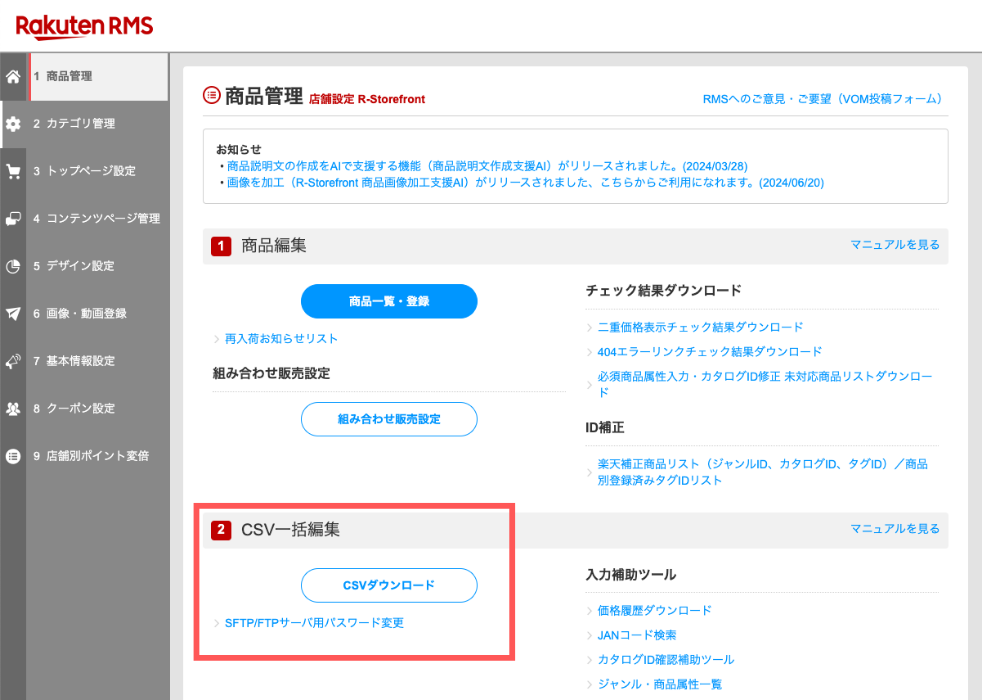The width and height of the screenshot is (983, 700).
Task: Open 価格履歴ダウンロード link
Action: point(654,610)
